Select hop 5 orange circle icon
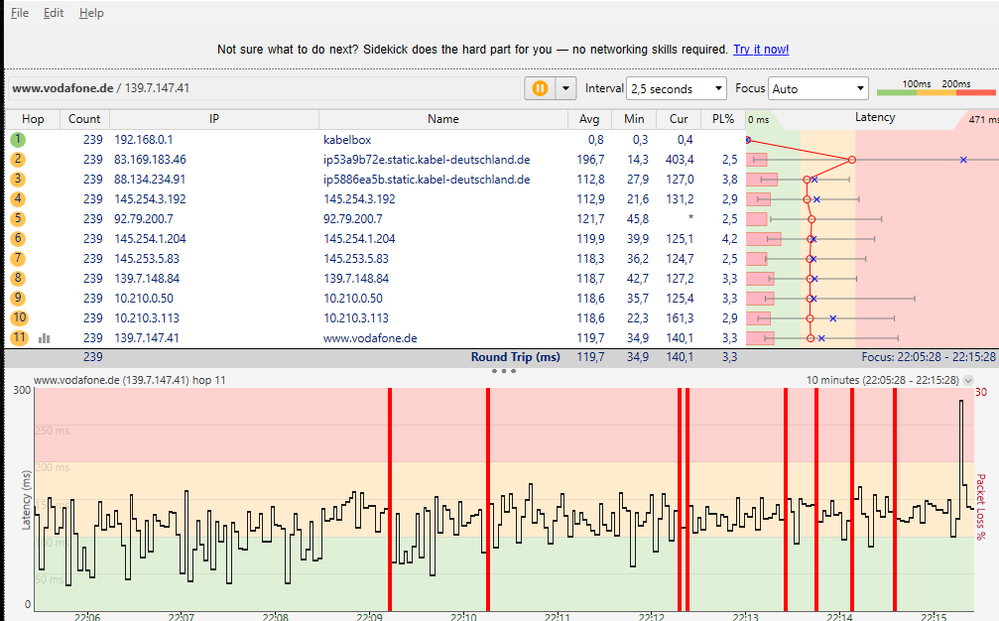This screenshot has height=621, width=999. click(x=18, y=218)
